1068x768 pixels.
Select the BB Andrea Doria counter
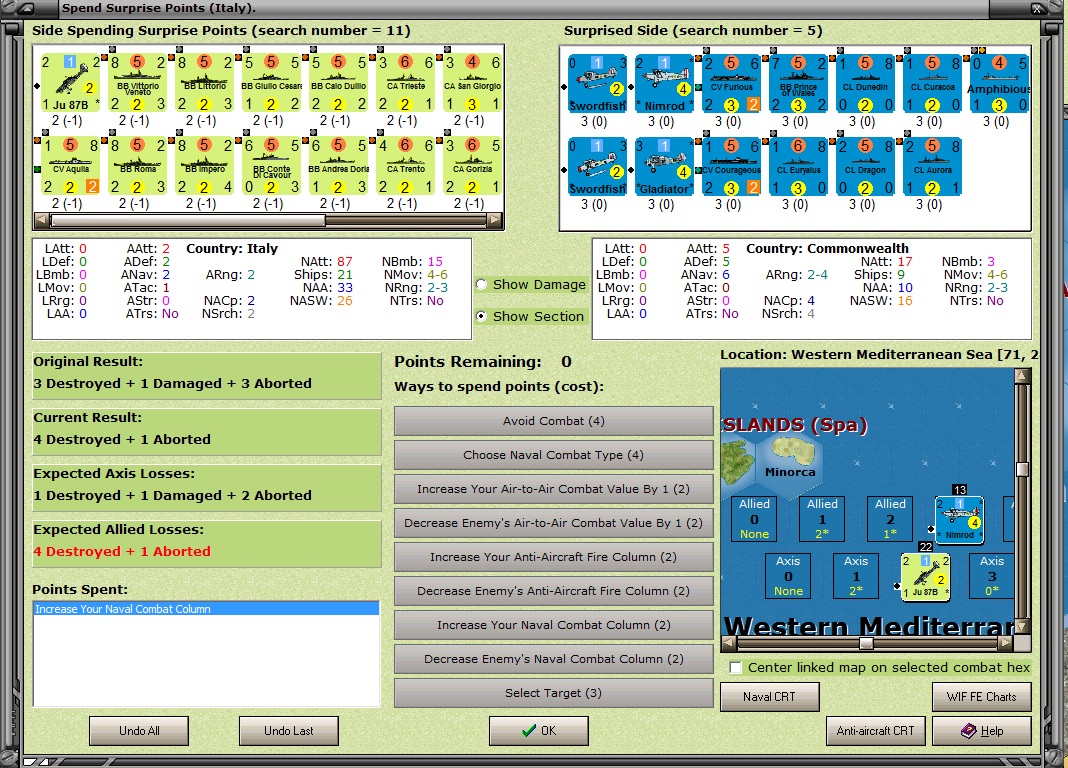339,165
